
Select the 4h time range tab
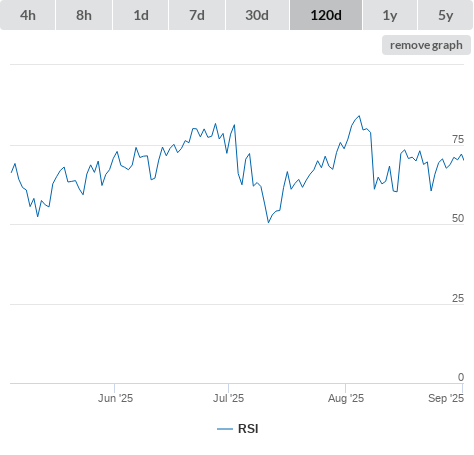pyautogui.click(x=28, y=15)
